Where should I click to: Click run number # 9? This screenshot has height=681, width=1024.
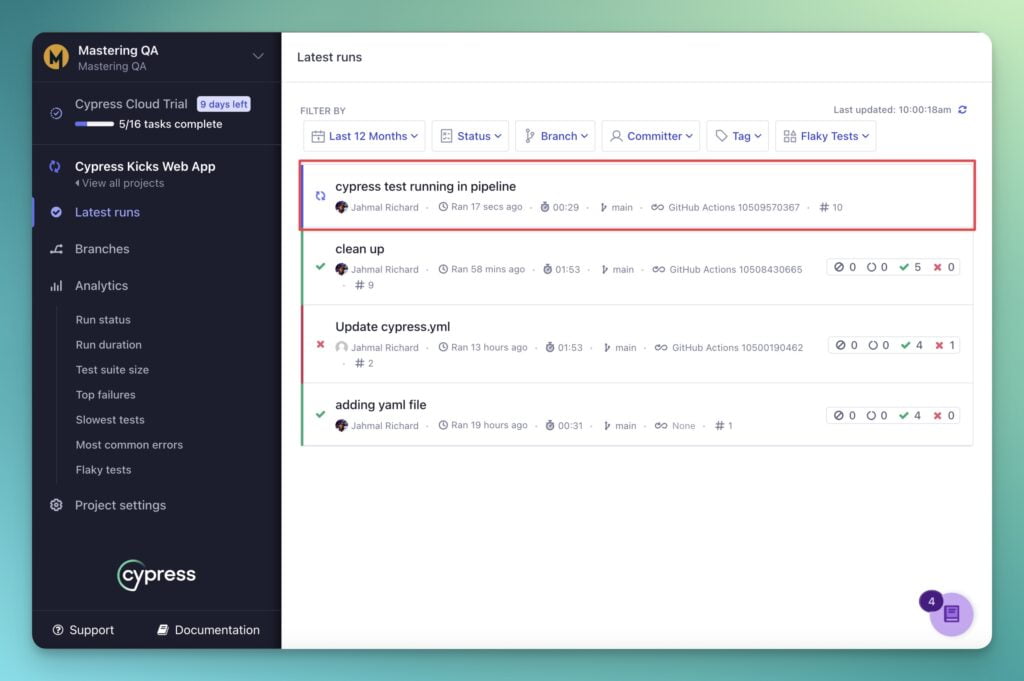pos(364,285)
